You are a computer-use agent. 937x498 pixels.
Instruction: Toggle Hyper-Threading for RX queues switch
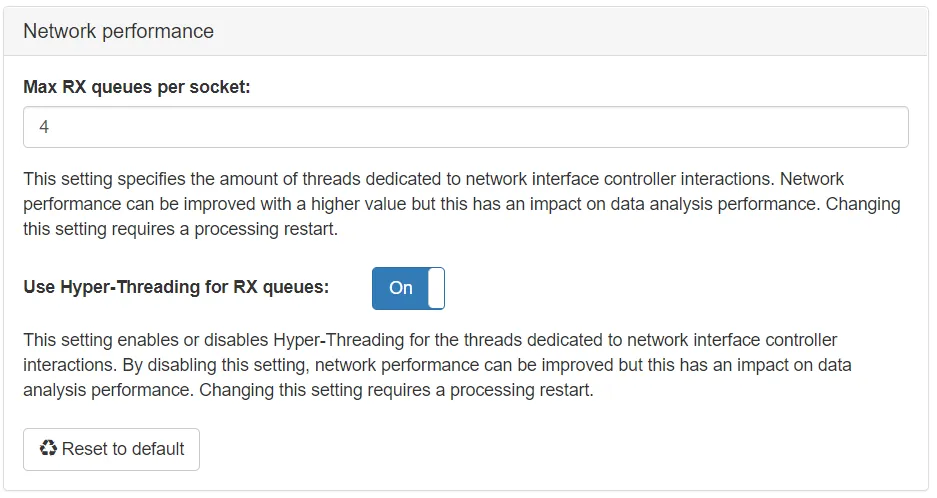click(x=408, y=288)
